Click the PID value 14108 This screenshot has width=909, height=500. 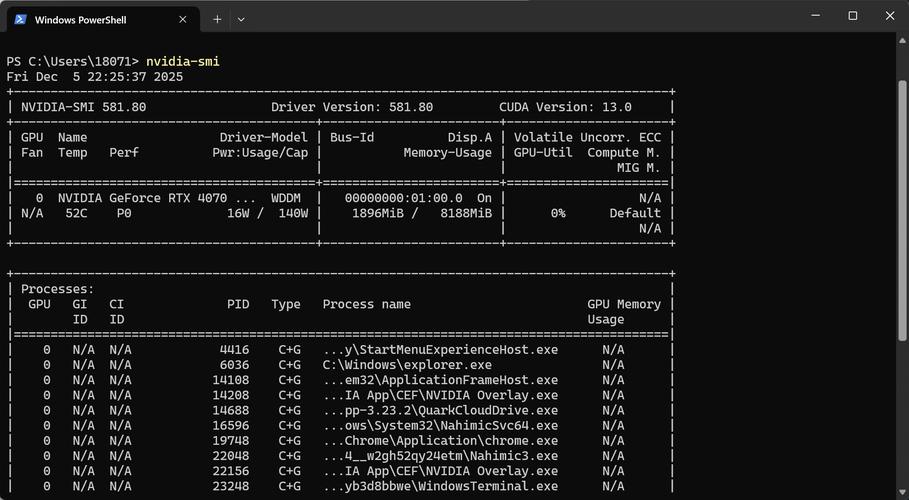[231, 380]
